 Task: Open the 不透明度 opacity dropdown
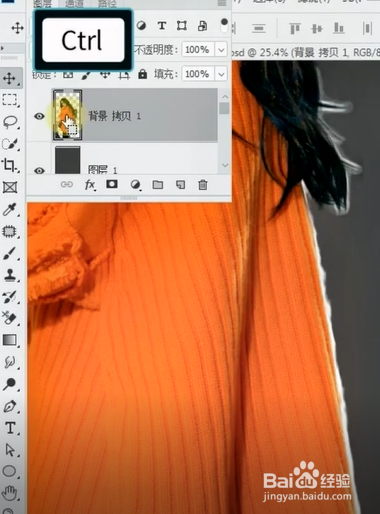coord(221,50)
